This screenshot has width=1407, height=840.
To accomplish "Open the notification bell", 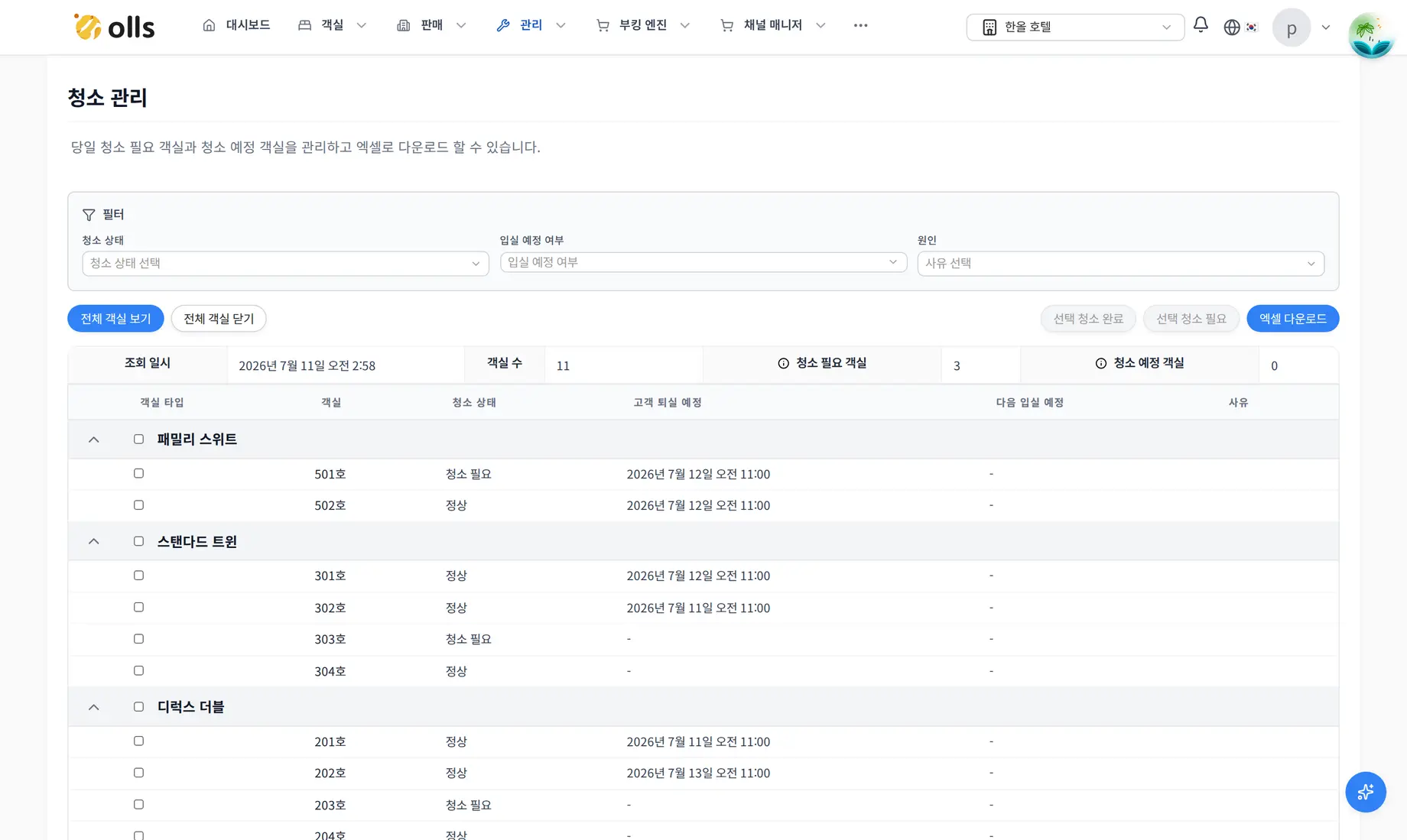I will [1201, 25].
